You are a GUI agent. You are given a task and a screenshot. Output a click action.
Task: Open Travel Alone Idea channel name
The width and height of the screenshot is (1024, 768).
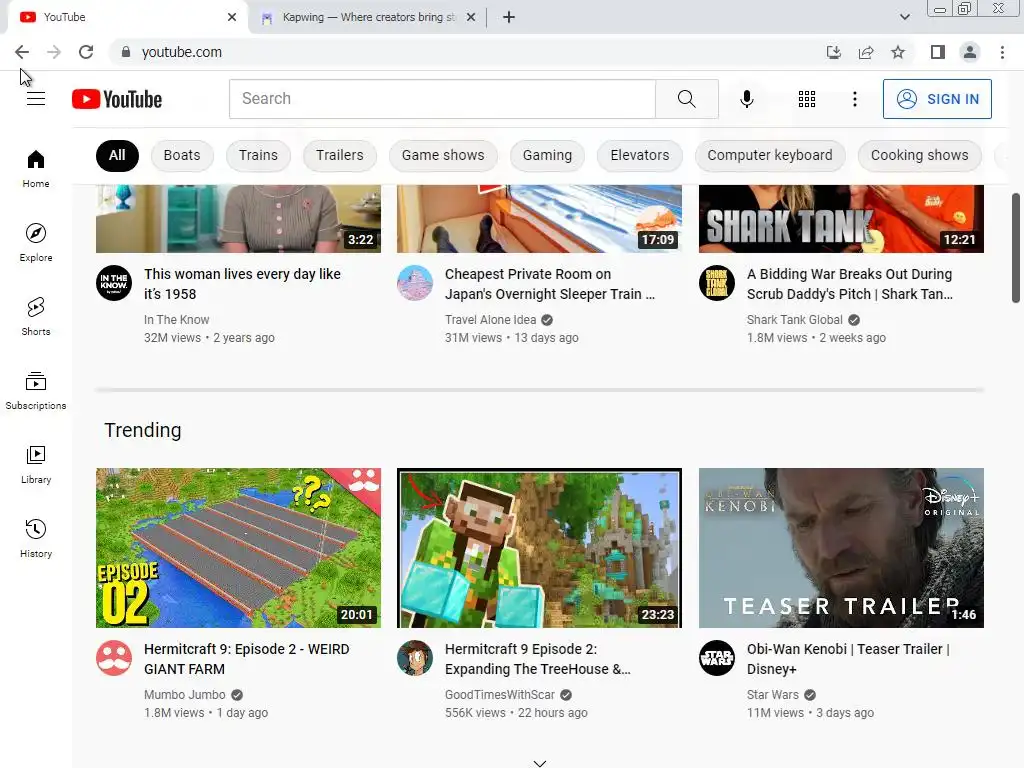490,320
